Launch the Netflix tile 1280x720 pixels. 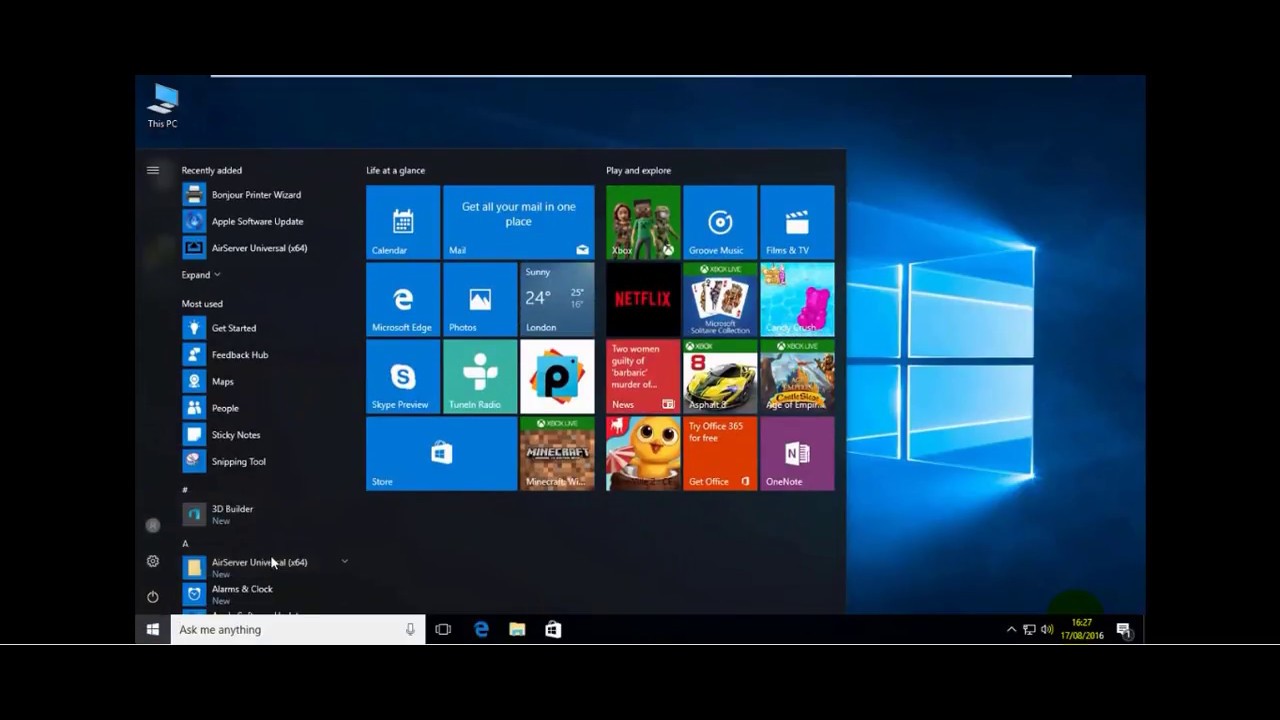click(x=643, y=299)
